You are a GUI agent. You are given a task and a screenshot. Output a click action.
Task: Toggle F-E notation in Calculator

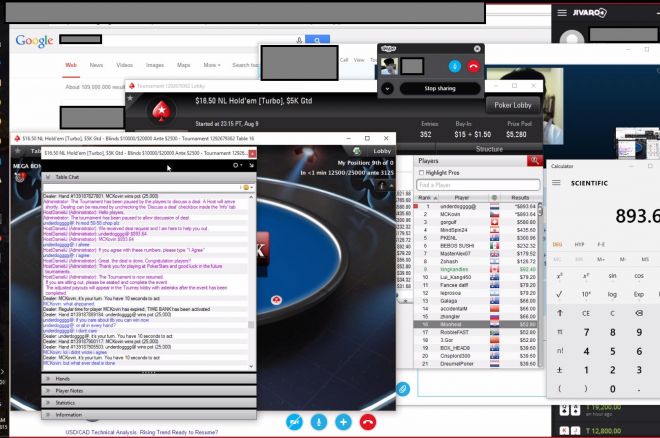coord(601,244)
